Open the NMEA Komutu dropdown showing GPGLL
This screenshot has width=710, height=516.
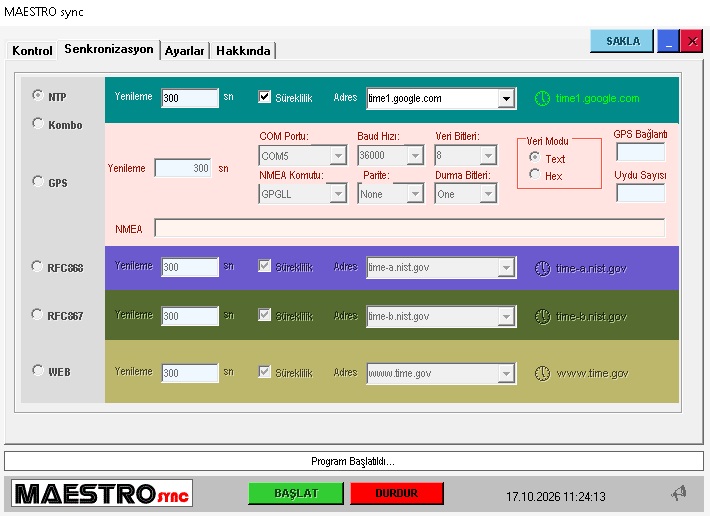point(338,194)
